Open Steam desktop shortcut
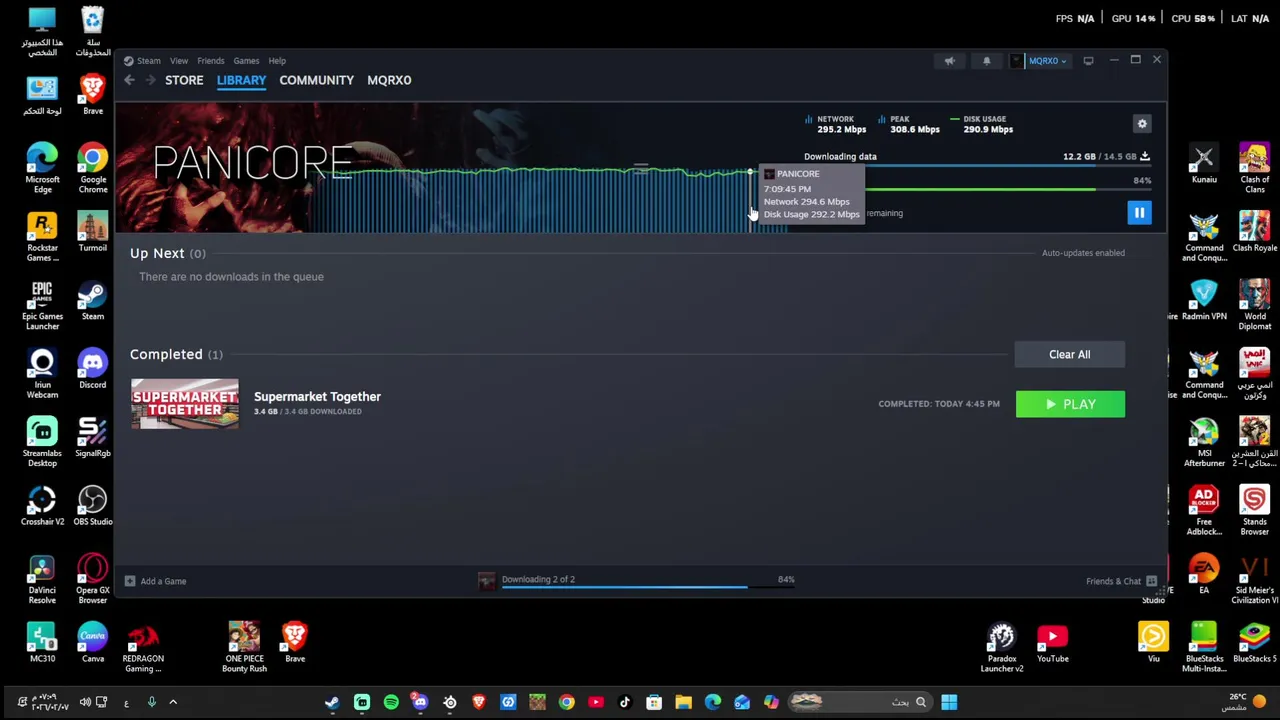 click(x=93, y=300)
